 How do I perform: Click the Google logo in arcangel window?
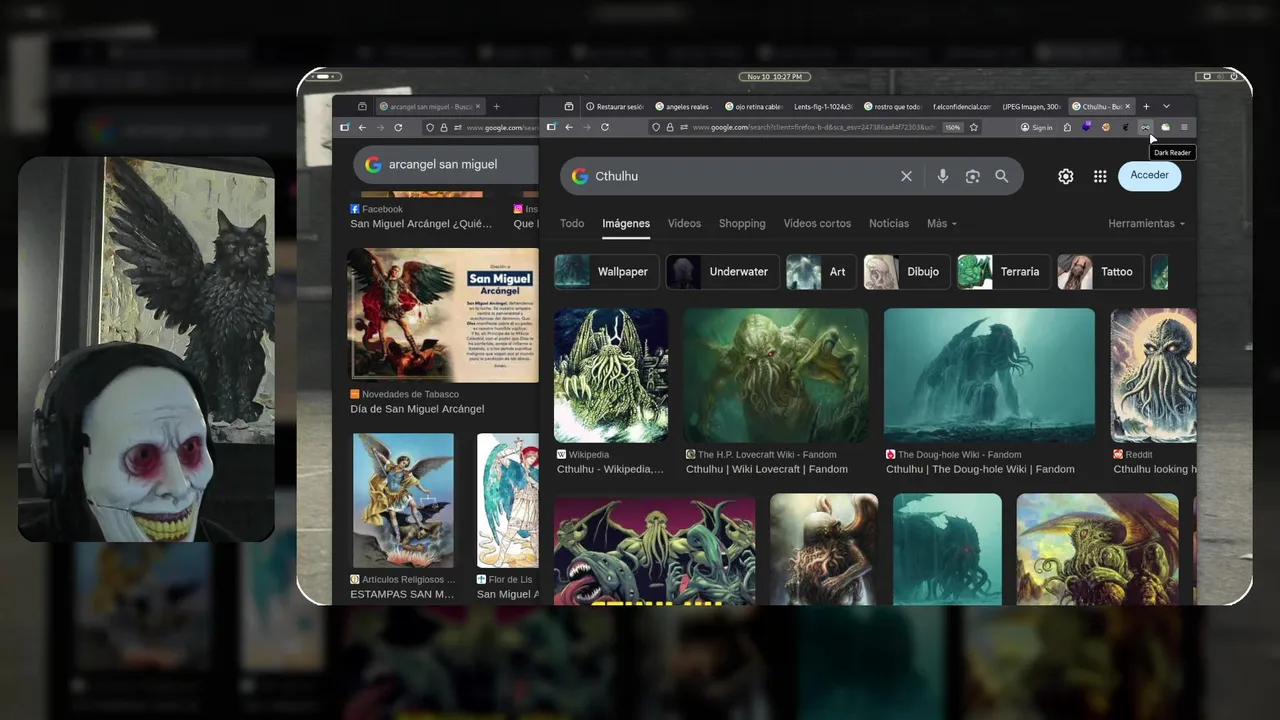click(373, 164)
